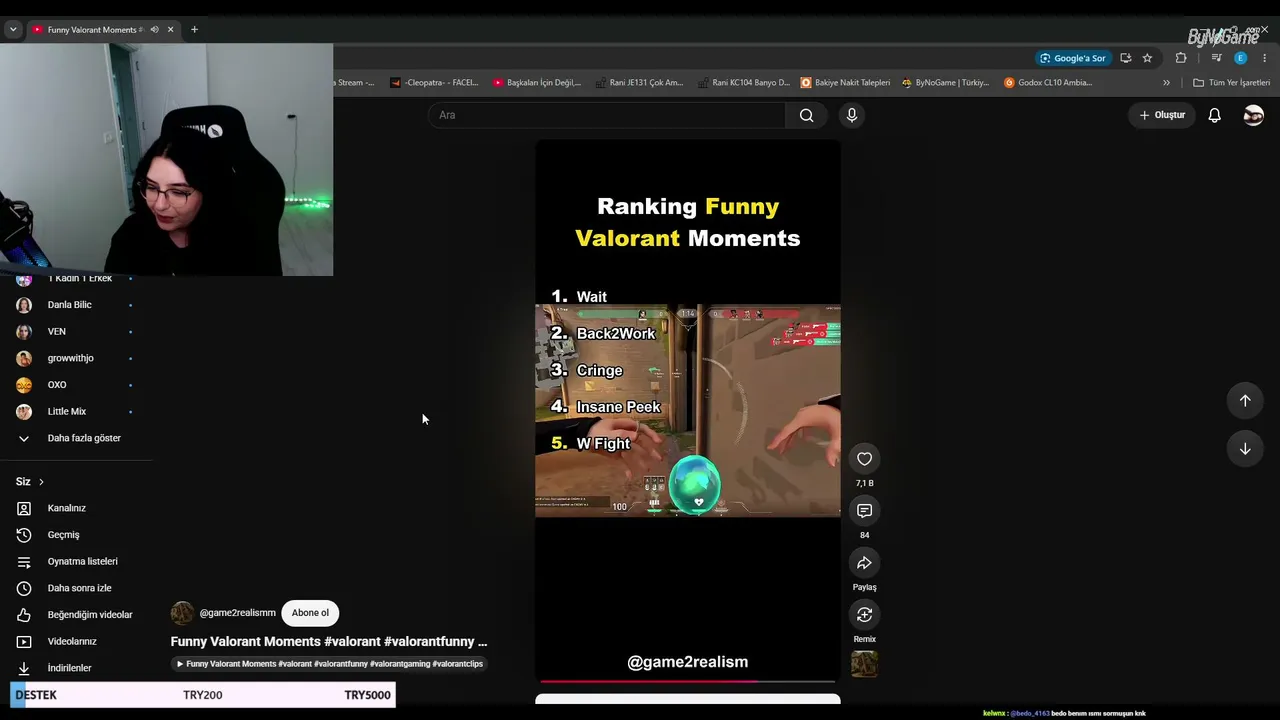The height and width of the screenshot is (720, 1280).
Task: Open the Videolarınız play icon
Action: (24, 642)
